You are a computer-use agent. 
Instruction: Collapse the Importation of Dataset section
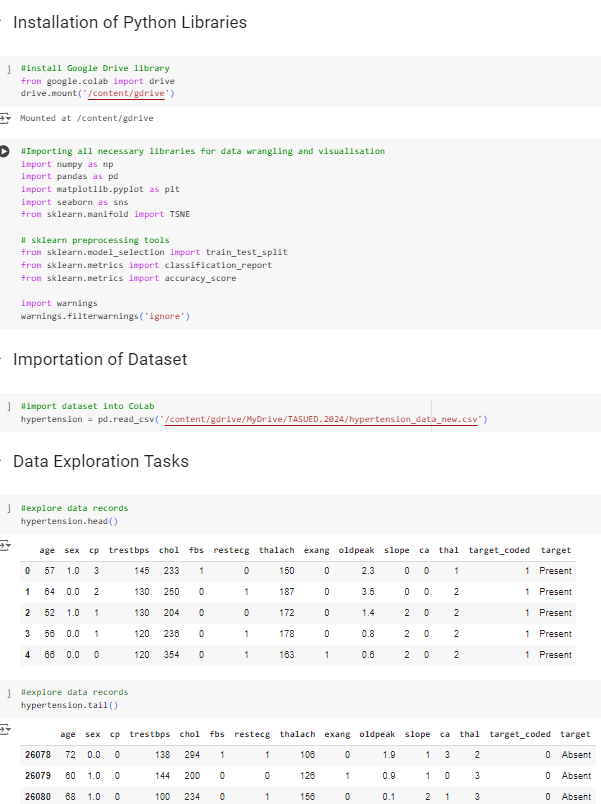pos(2,359)
